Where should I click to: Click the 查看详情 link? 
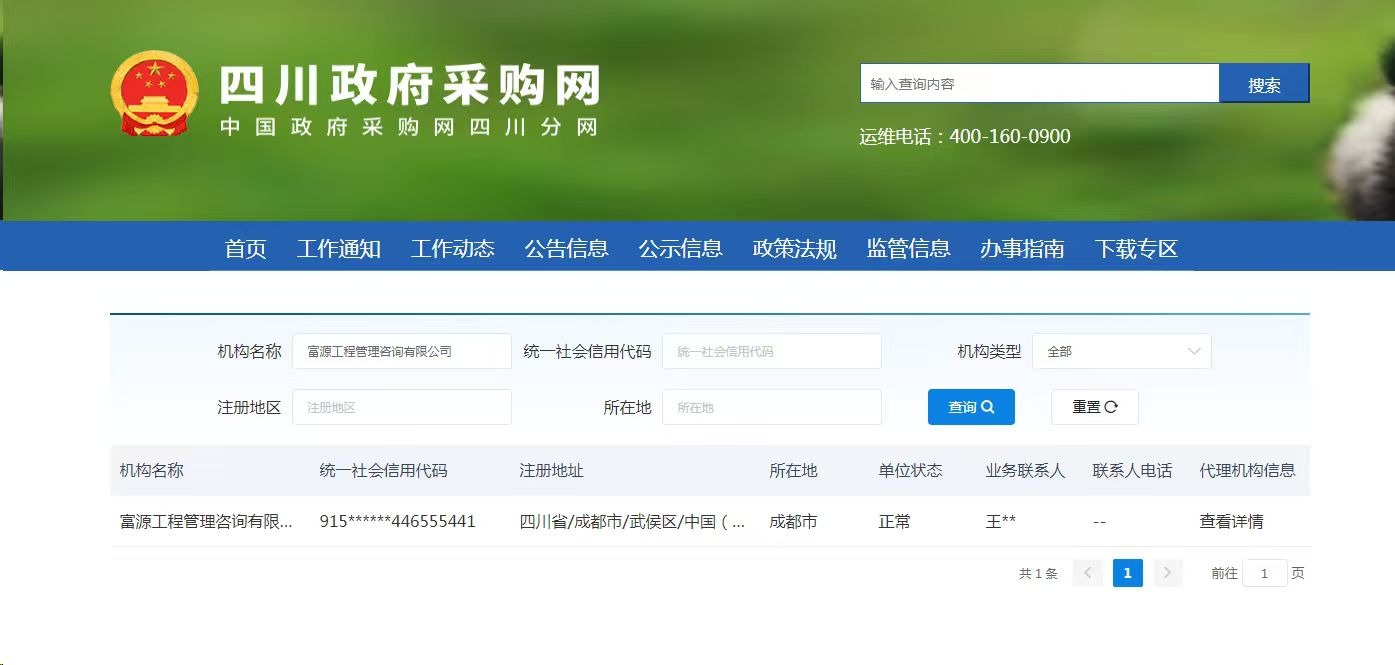(1231, 521)
